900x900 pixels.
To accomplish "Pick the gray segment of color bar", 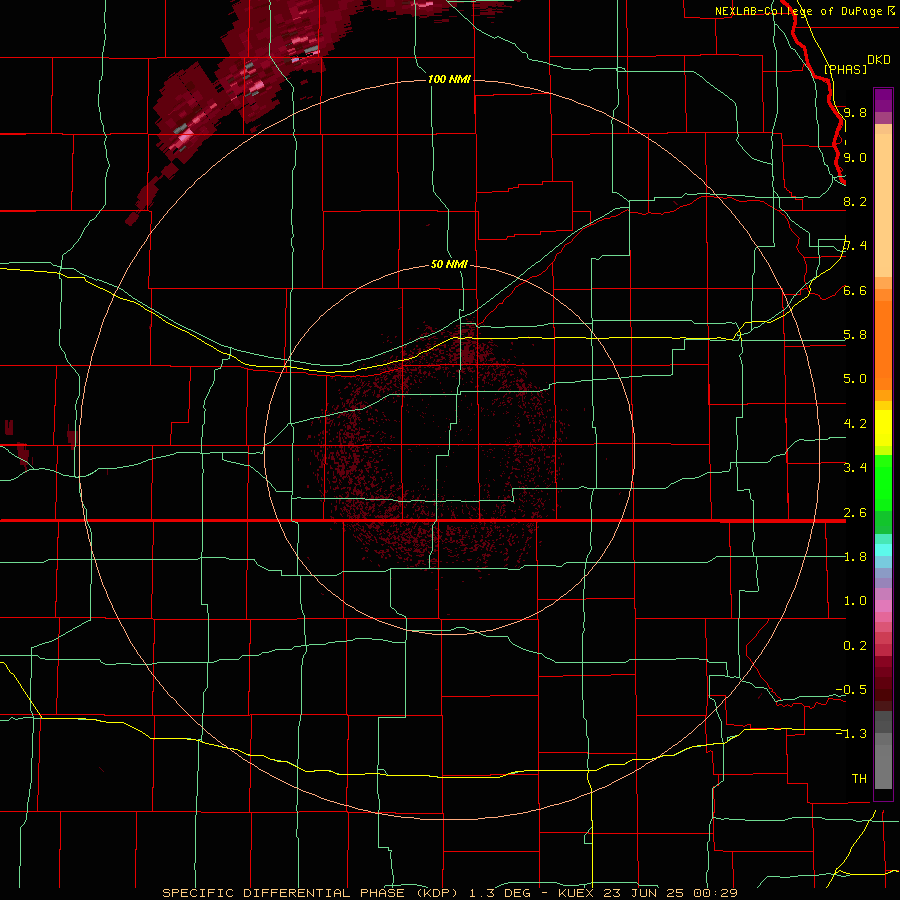I will point(883,752).
